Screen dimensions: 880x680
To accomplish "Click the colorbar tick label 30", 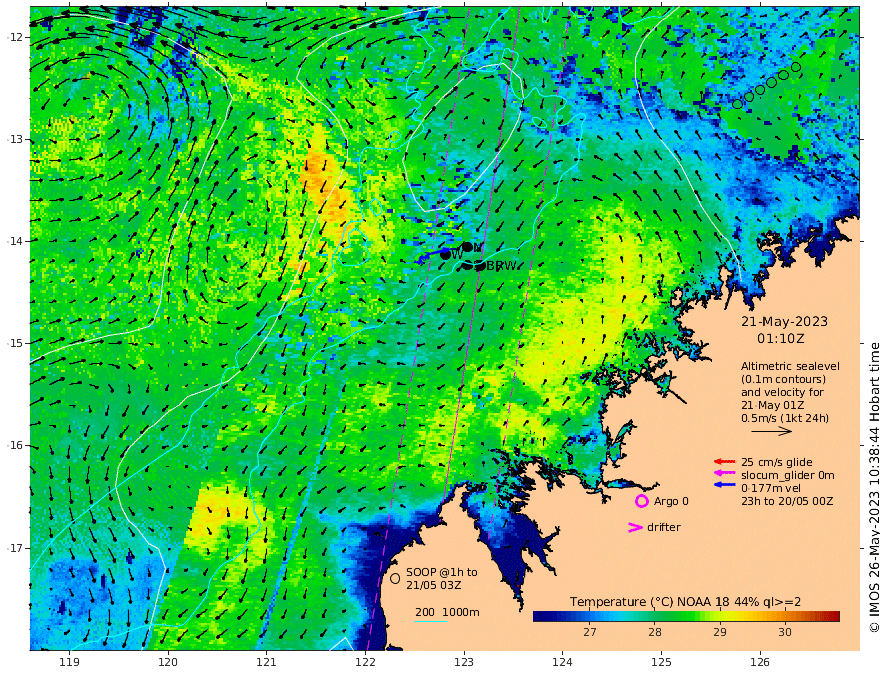I will click(x=785, y=632).
